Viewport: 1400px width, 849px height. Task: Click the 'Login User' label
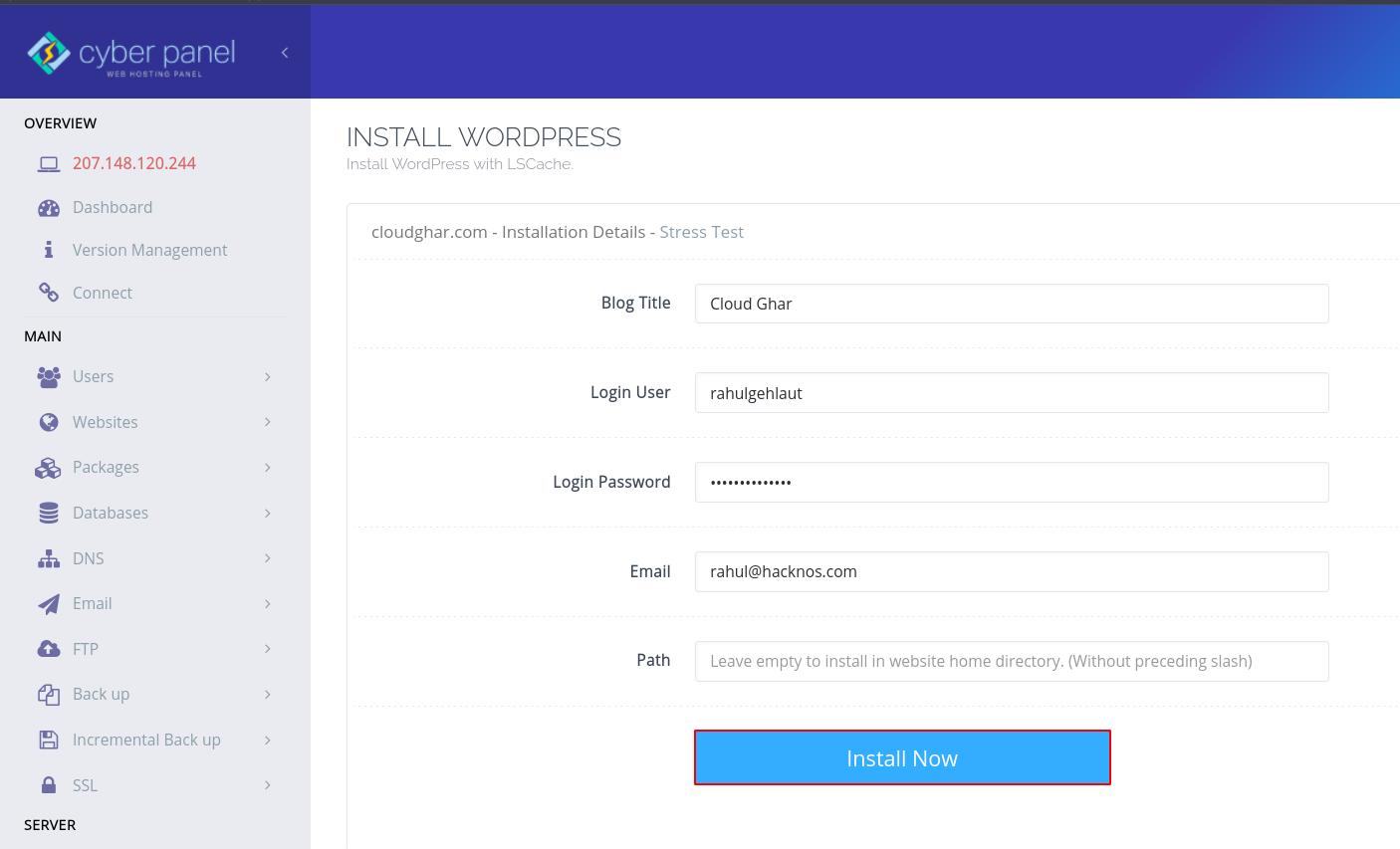(630, 392)
